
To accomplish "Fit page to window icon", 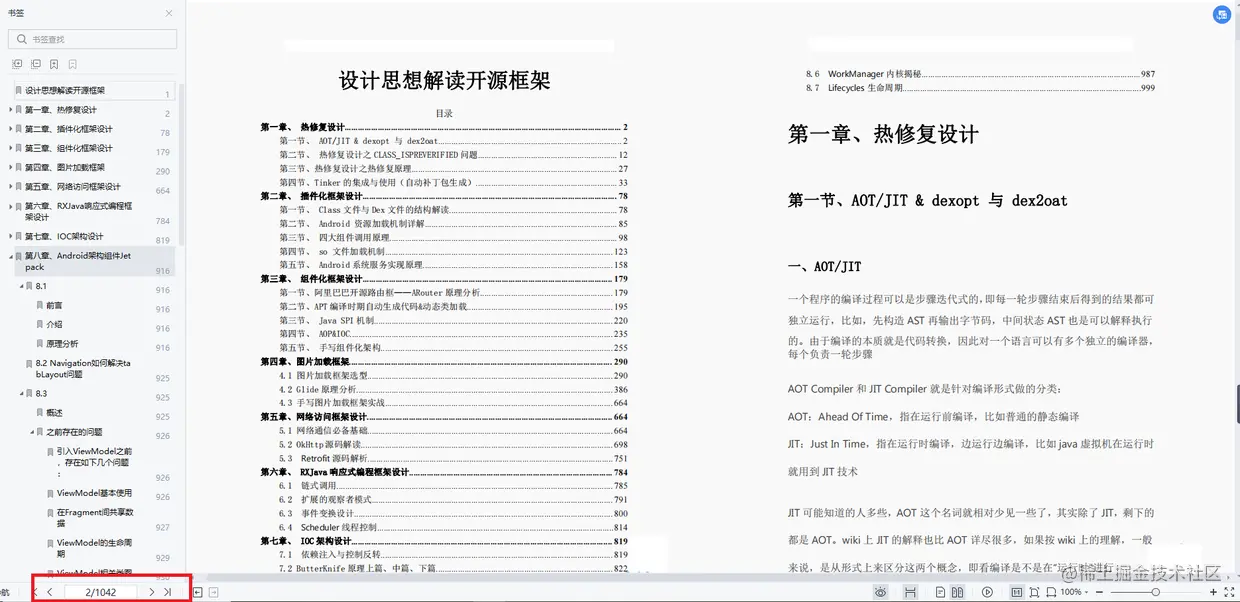I will 1035,592.
